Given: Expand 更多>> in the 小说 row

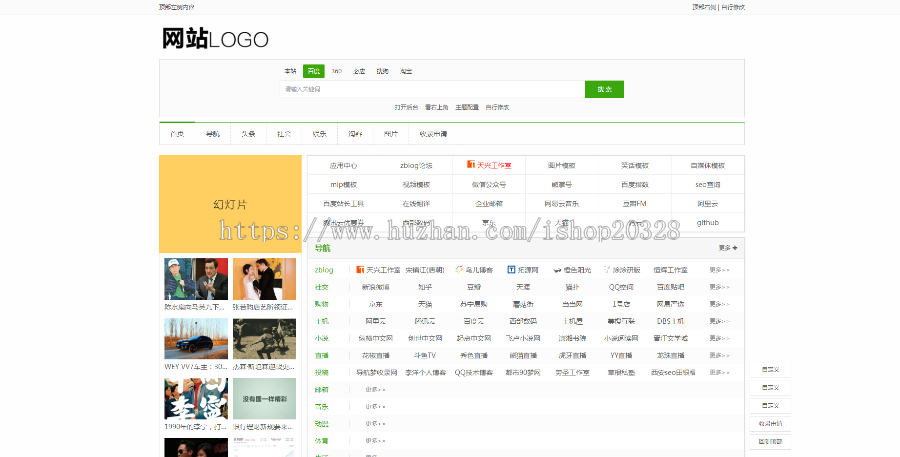Looking at the screenshot, I should pyautogui.click(x=719, y=338).
